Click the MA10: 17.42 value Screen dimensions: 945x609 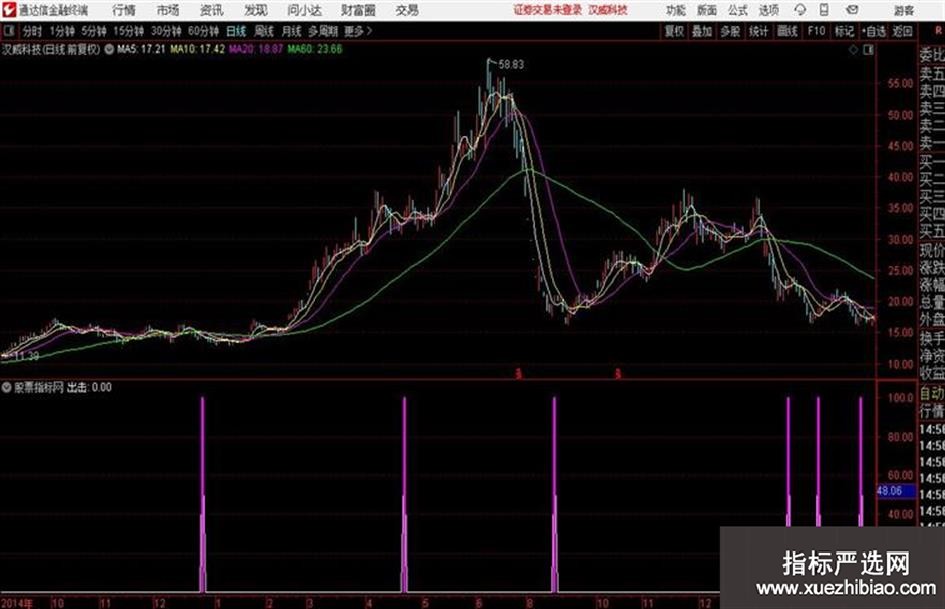(198, 49)
